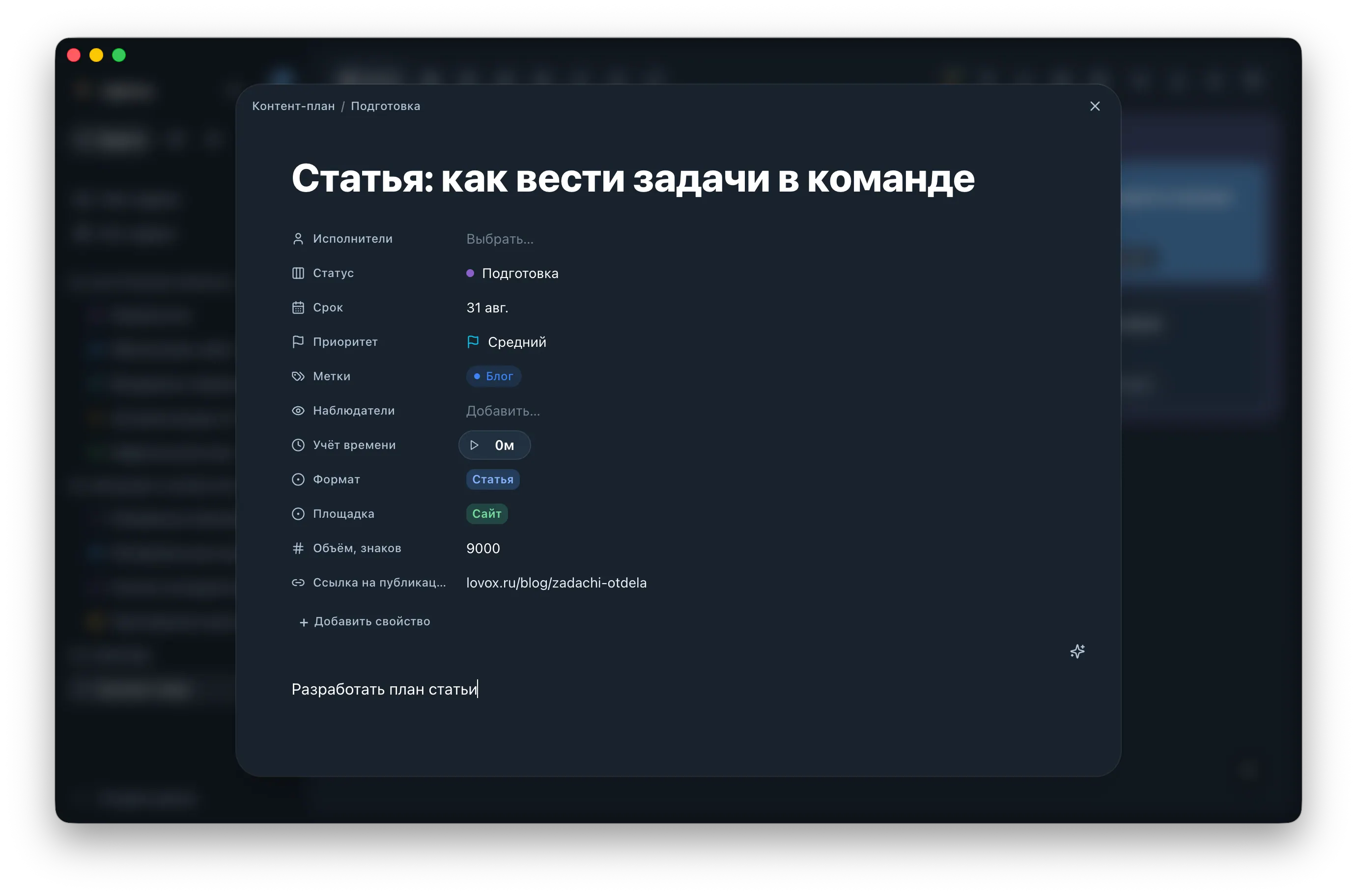Click the person icon beside Исполнители
The height and width of the screenshot is (896, 1357).
pos(298,239)
